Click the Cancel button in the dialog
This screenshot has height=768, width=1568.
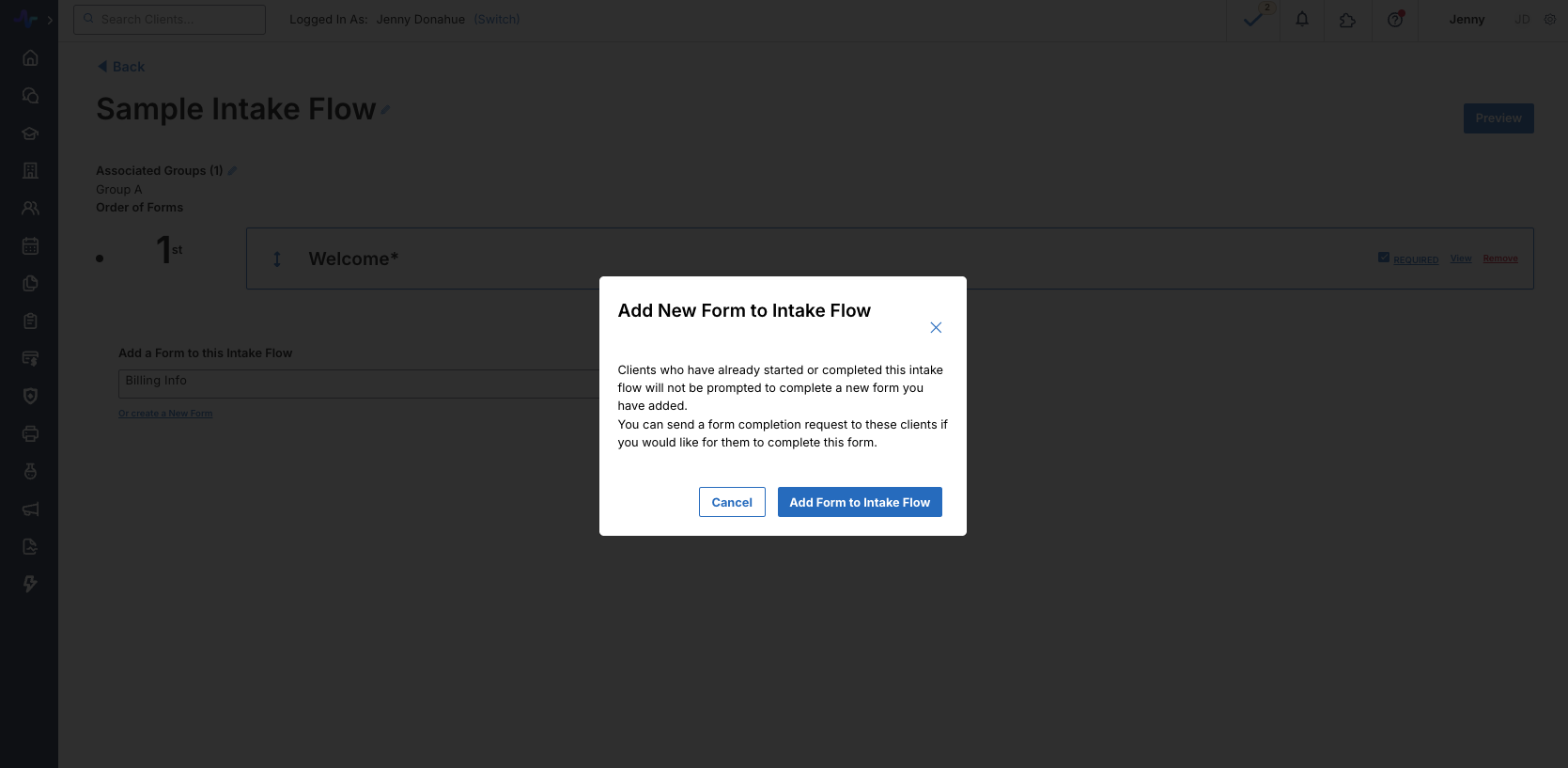tap(732, 502)
